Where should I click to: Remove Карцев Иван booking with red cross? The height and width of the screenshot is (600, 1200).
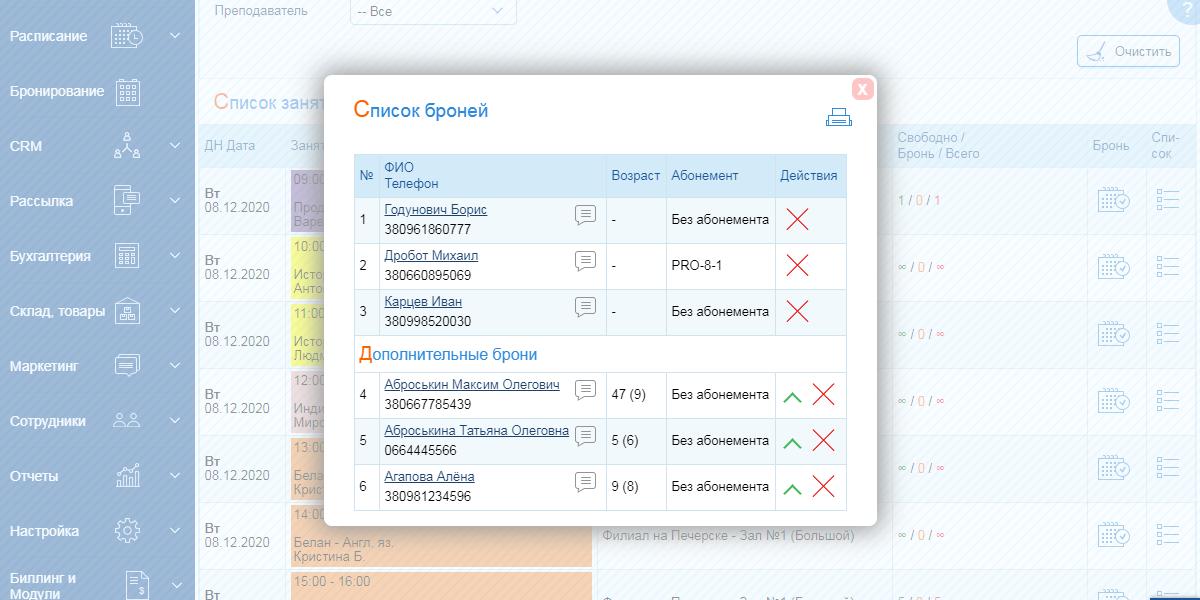pos(797,311)
